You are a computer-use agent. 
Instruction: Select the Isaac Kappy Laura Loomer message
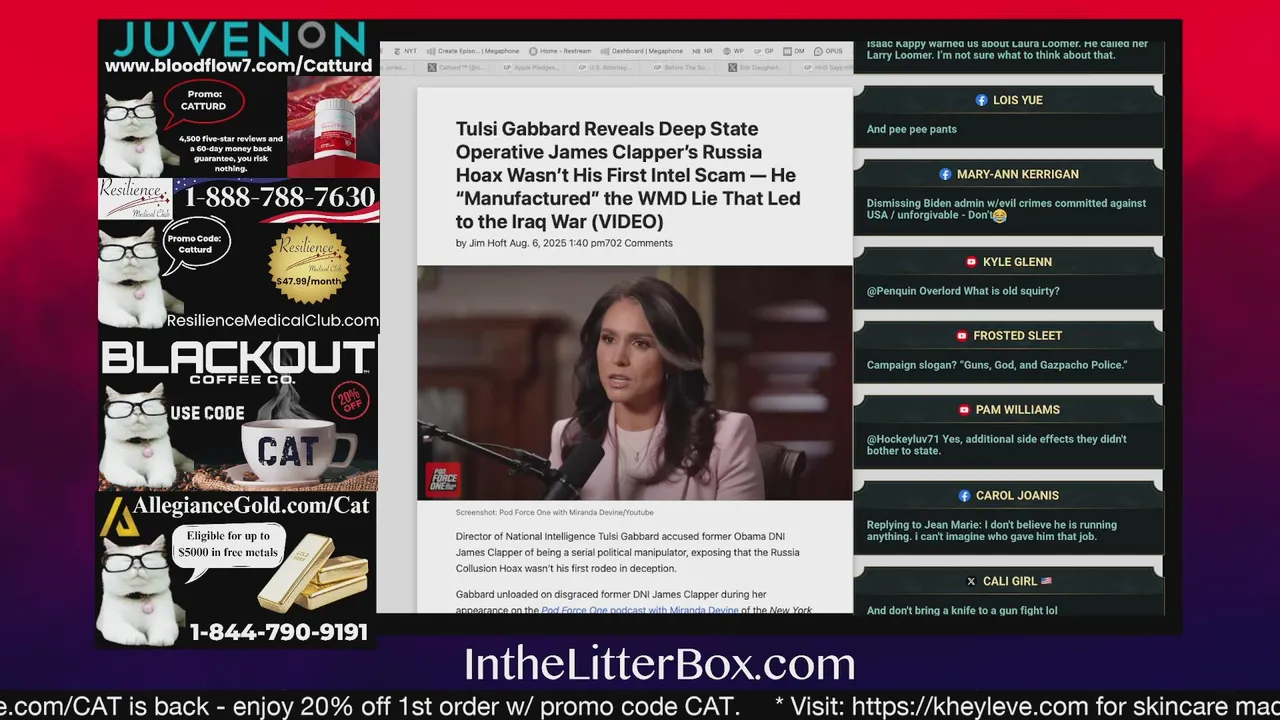point(1007,50)
